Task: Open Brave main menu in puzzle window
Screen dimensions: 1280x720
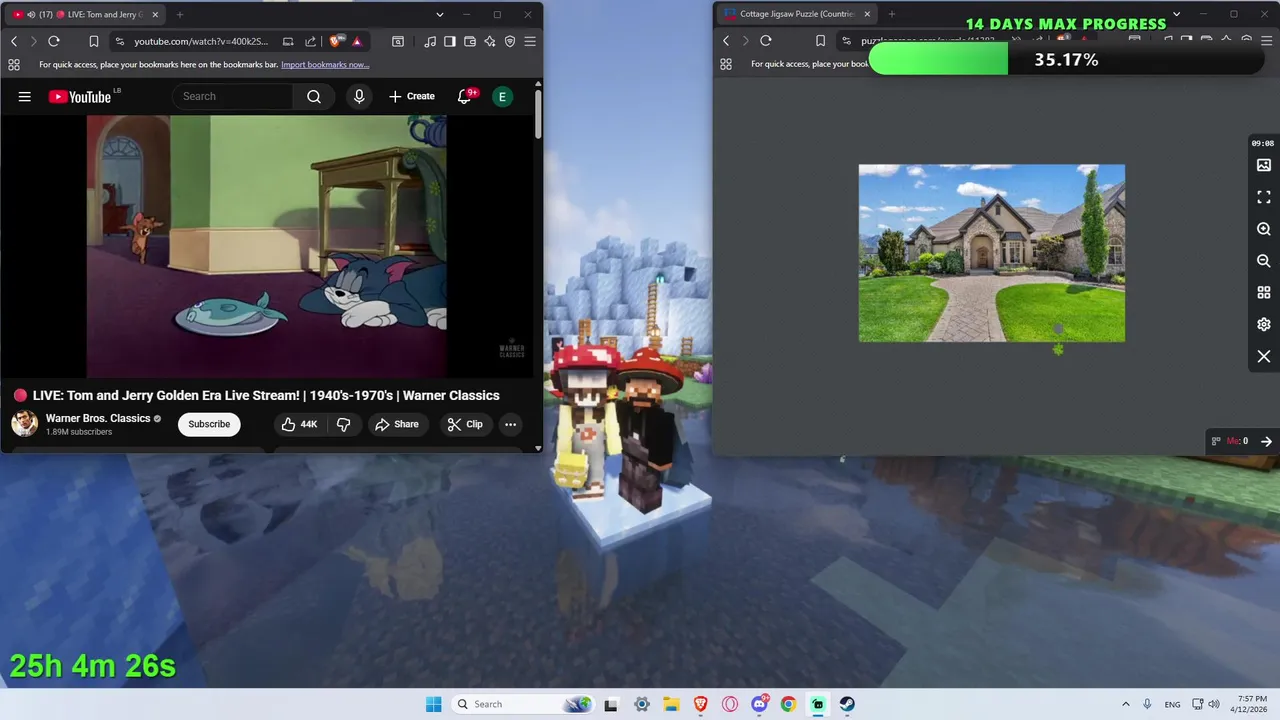Action: pos(1266,41)
